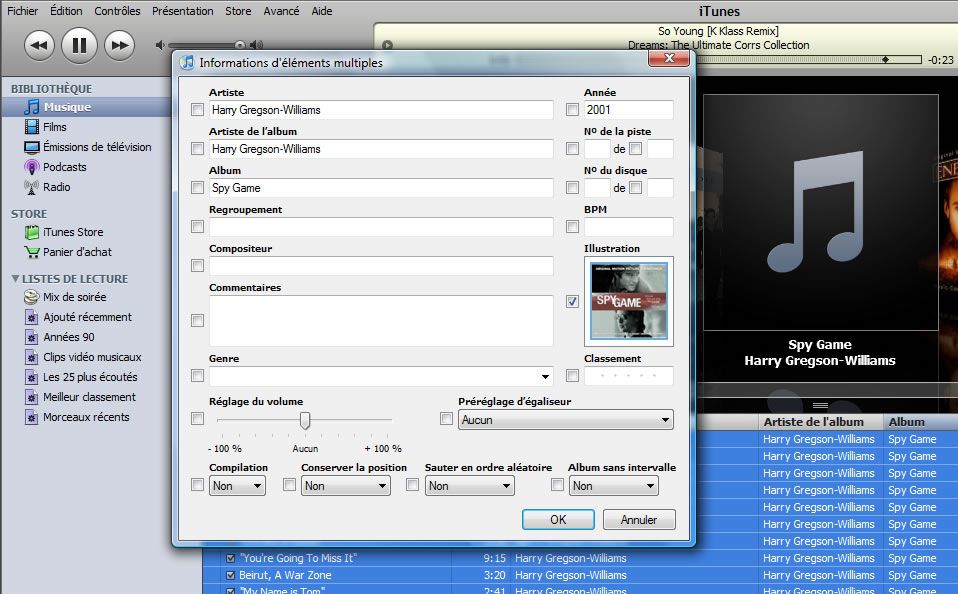Toggle the BPM checkbox
The height and width of the screenshot is (594, 958).
click(572, 227)
